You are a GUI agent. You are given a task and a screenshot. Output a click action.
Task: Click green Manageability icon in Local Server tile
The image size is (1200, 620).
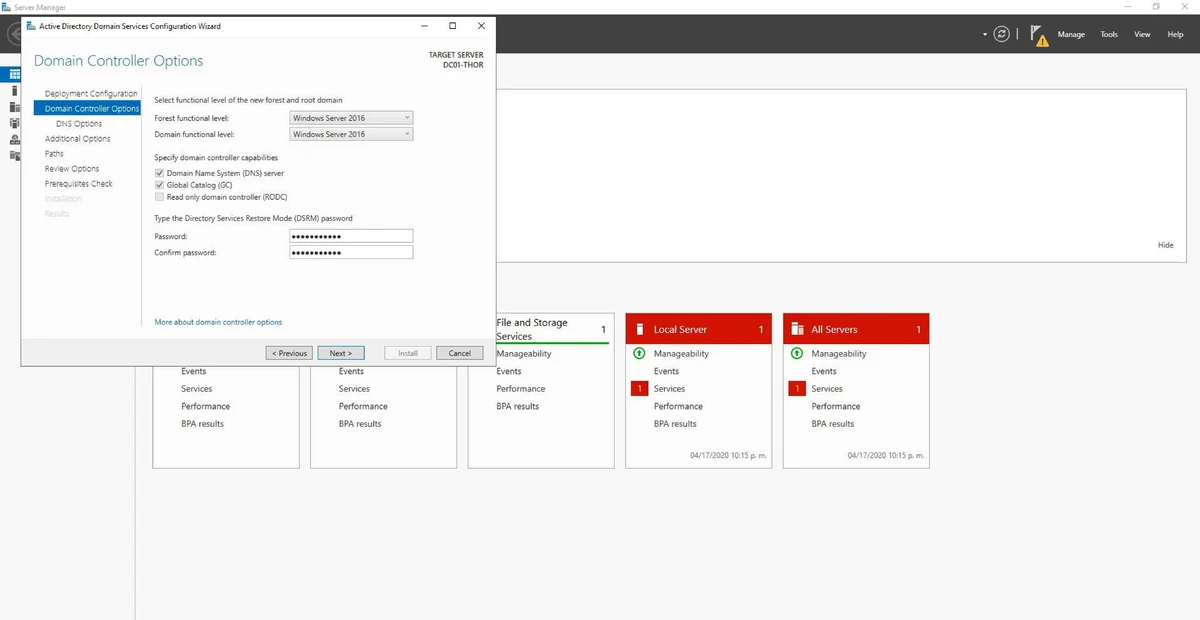coord(639,353)
